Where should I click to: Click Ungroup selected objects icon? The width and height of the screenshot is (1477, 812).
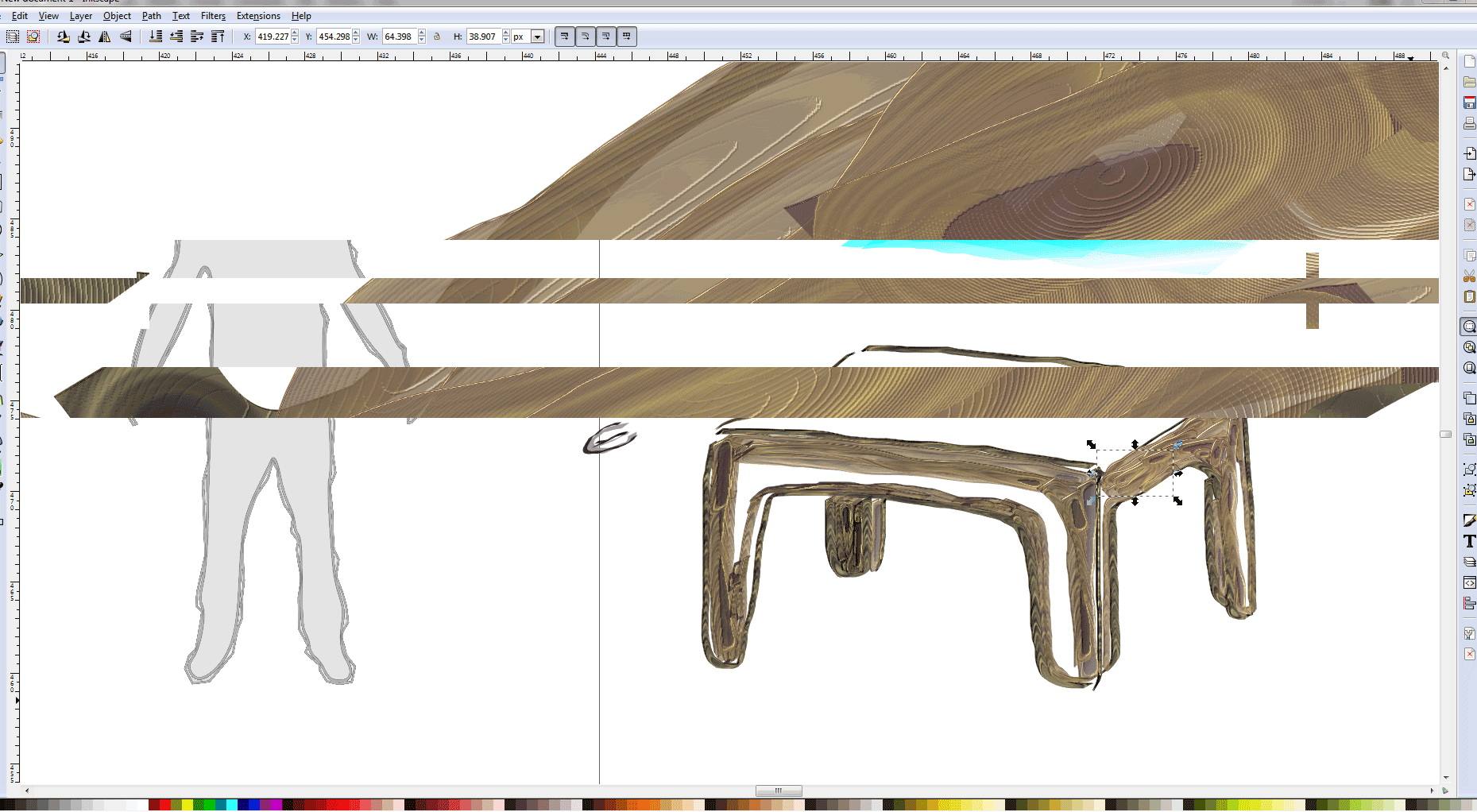[1469, 490]
